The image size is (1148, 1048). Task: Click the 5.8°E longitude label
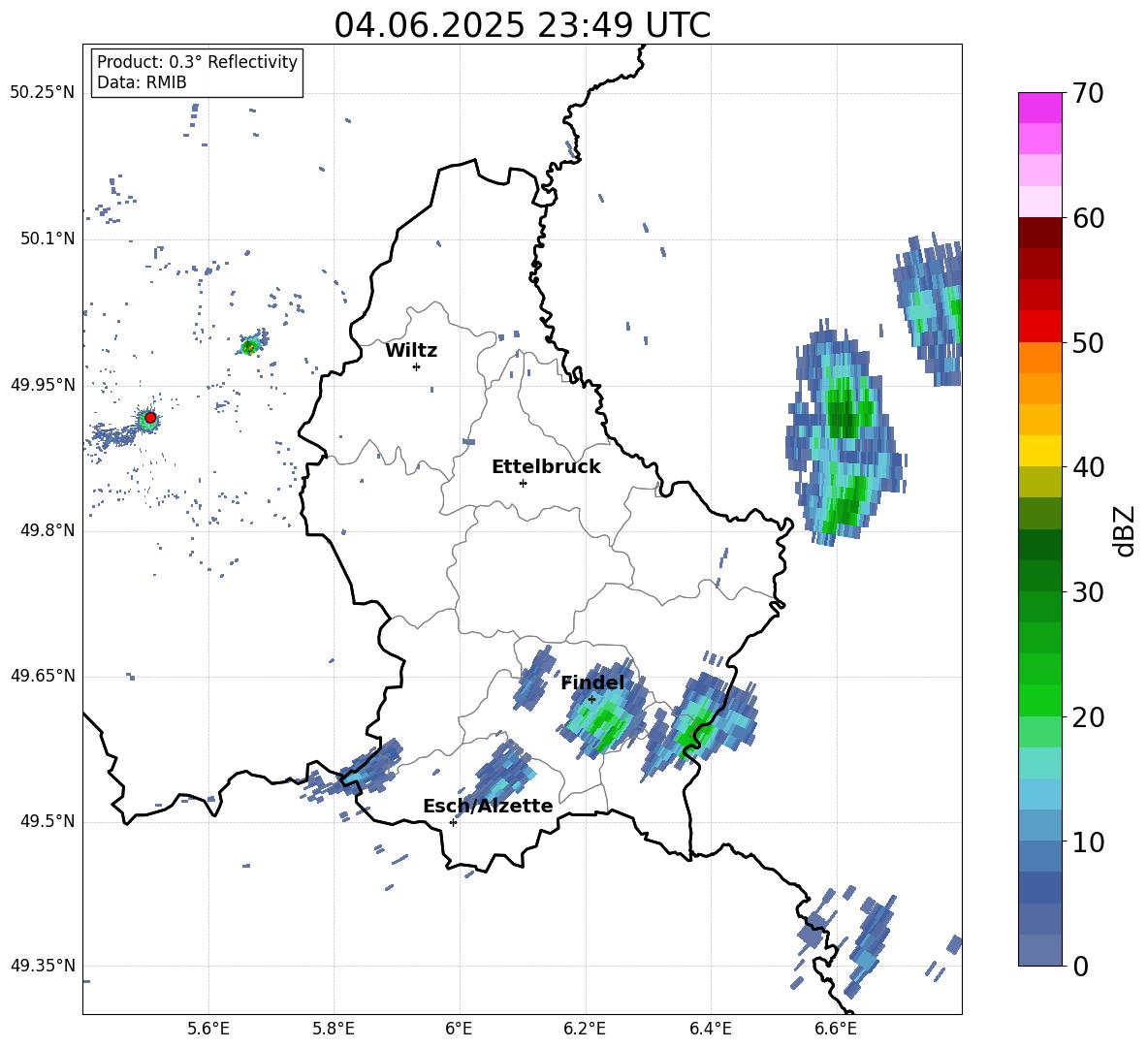point(334,1030)
